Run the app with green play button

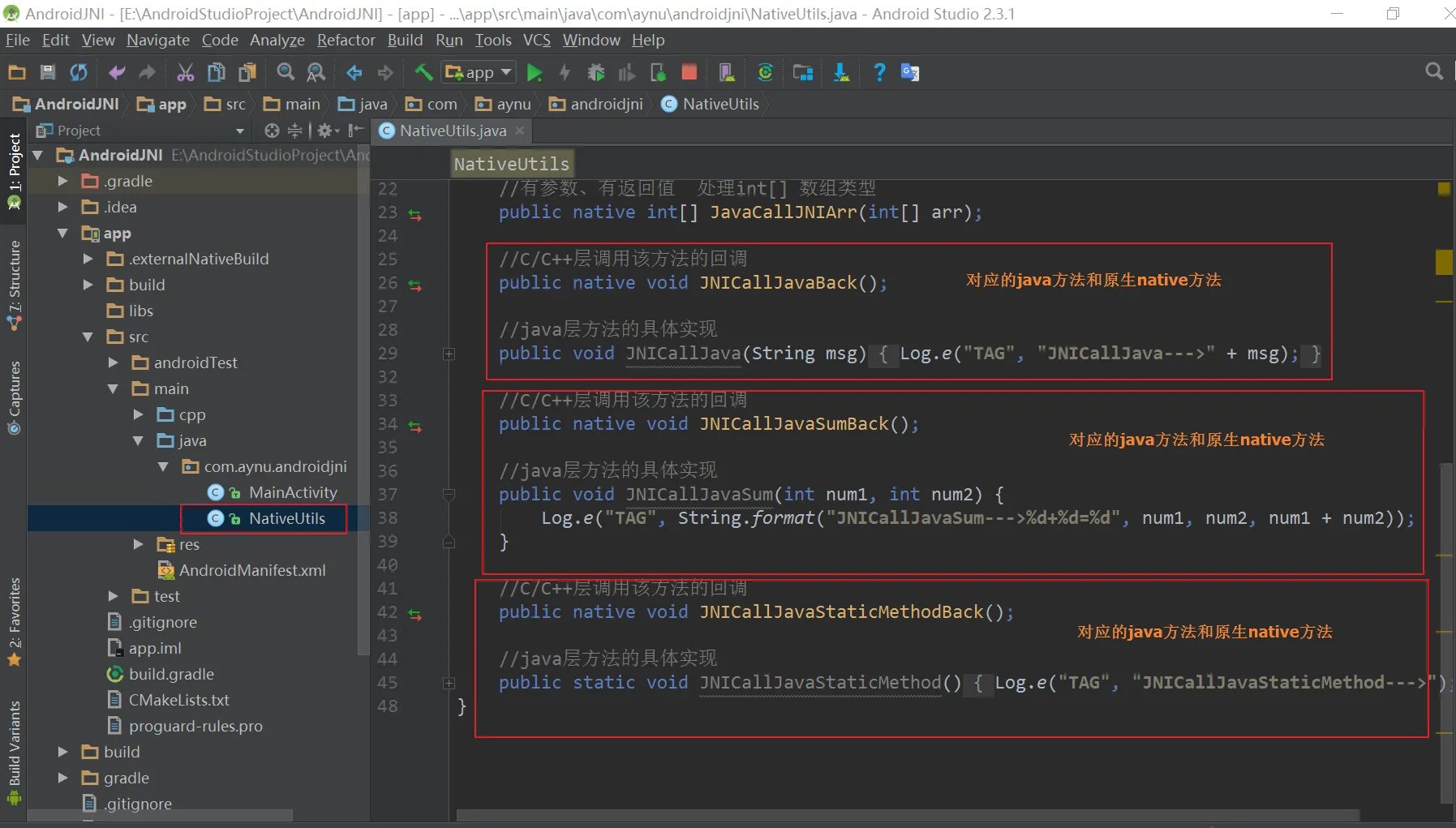(x=535, y=72)
